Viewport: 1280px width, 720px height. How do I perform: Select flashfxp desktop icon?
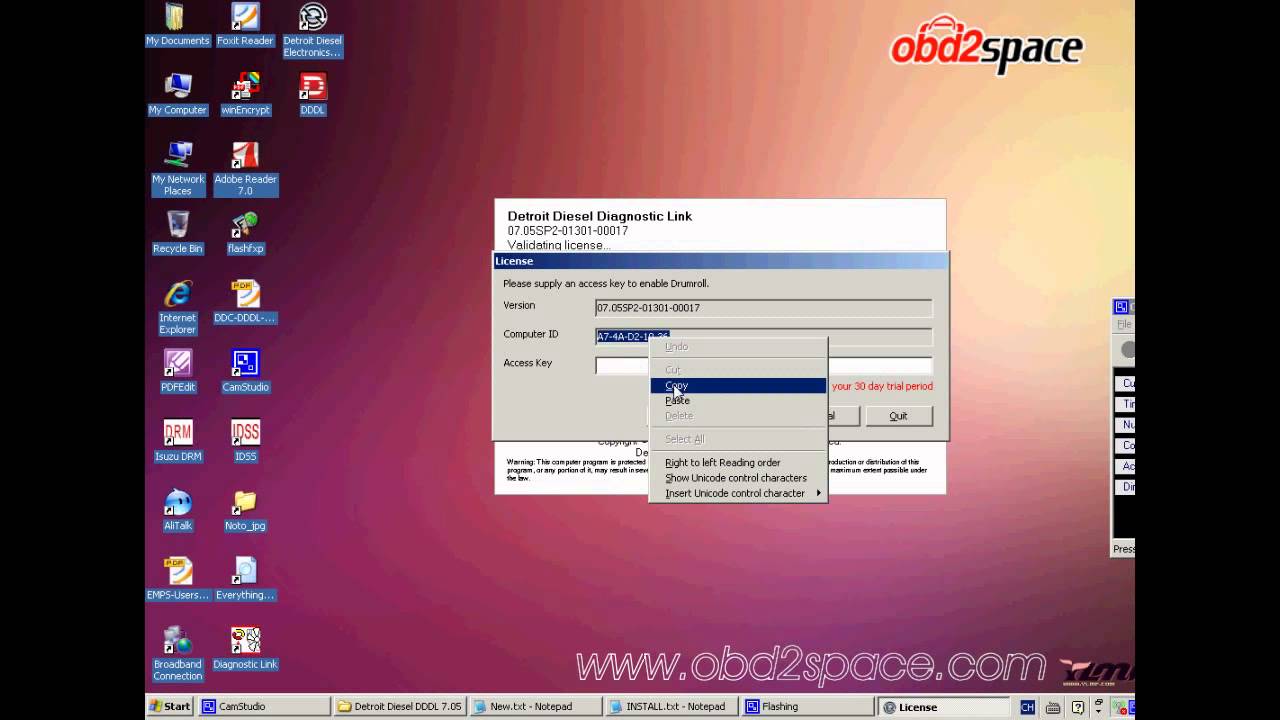[x=245, y=233]
